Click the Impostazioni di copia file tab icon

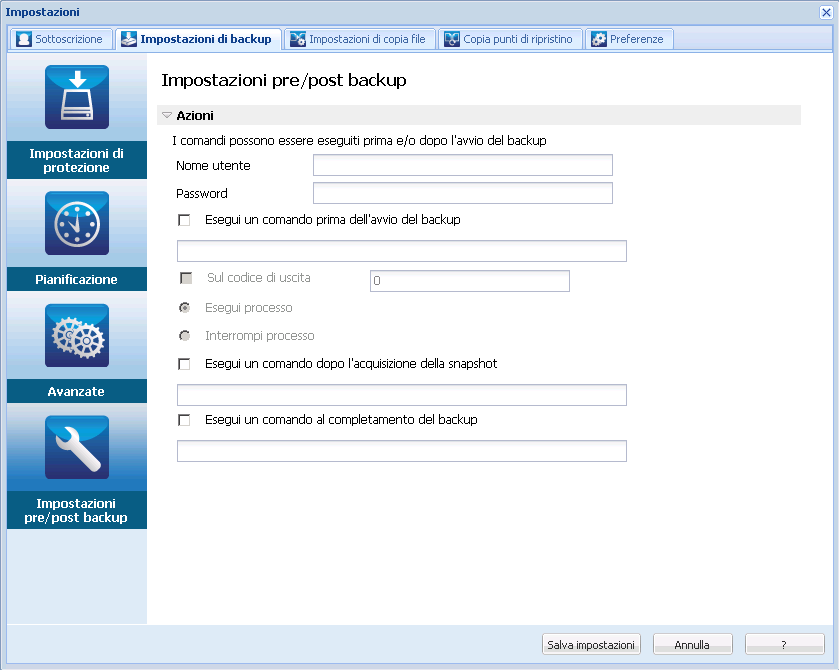point(298,39)
